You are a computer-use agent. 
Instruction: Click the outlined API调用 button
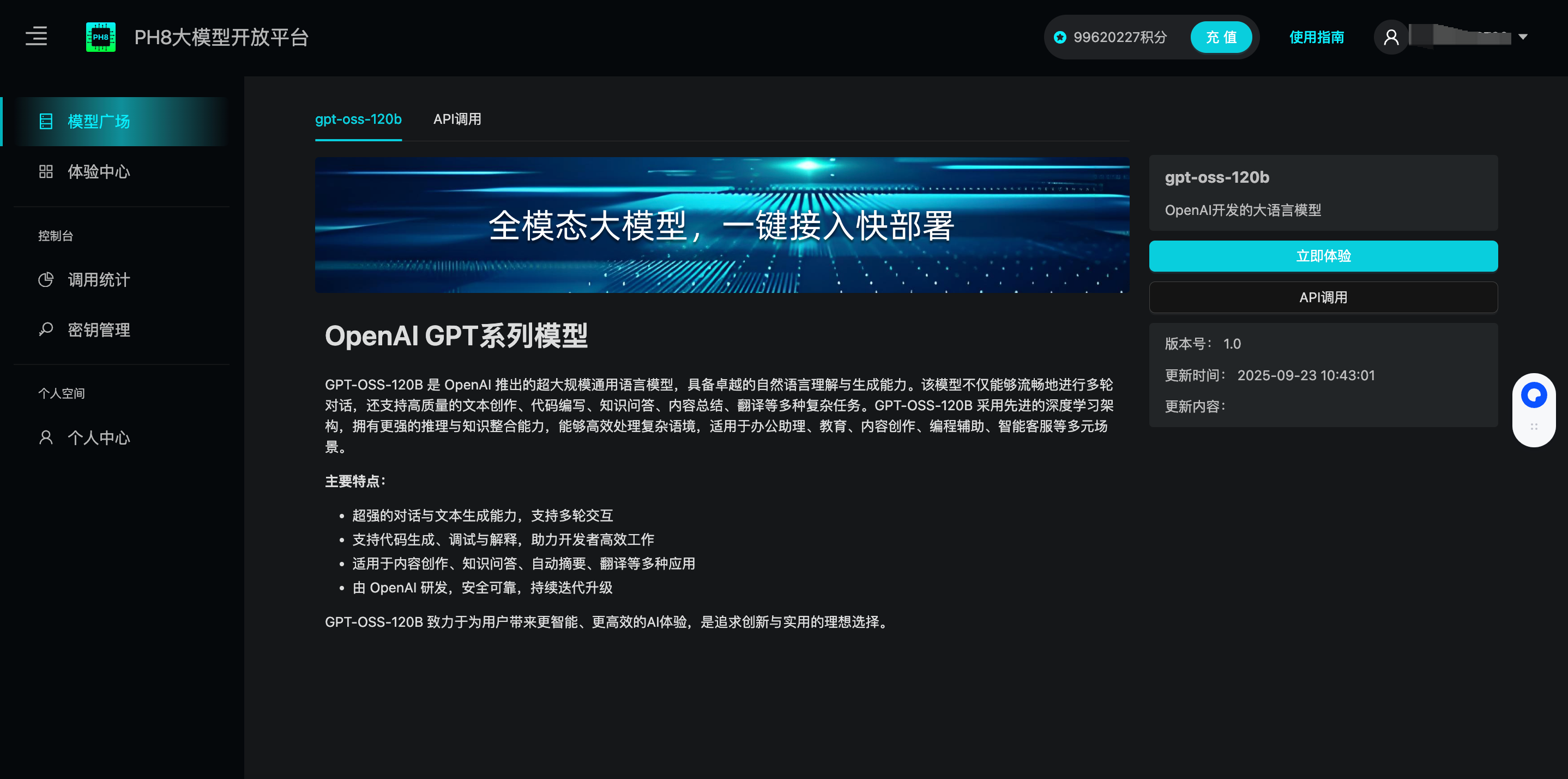pos(1323,297)
